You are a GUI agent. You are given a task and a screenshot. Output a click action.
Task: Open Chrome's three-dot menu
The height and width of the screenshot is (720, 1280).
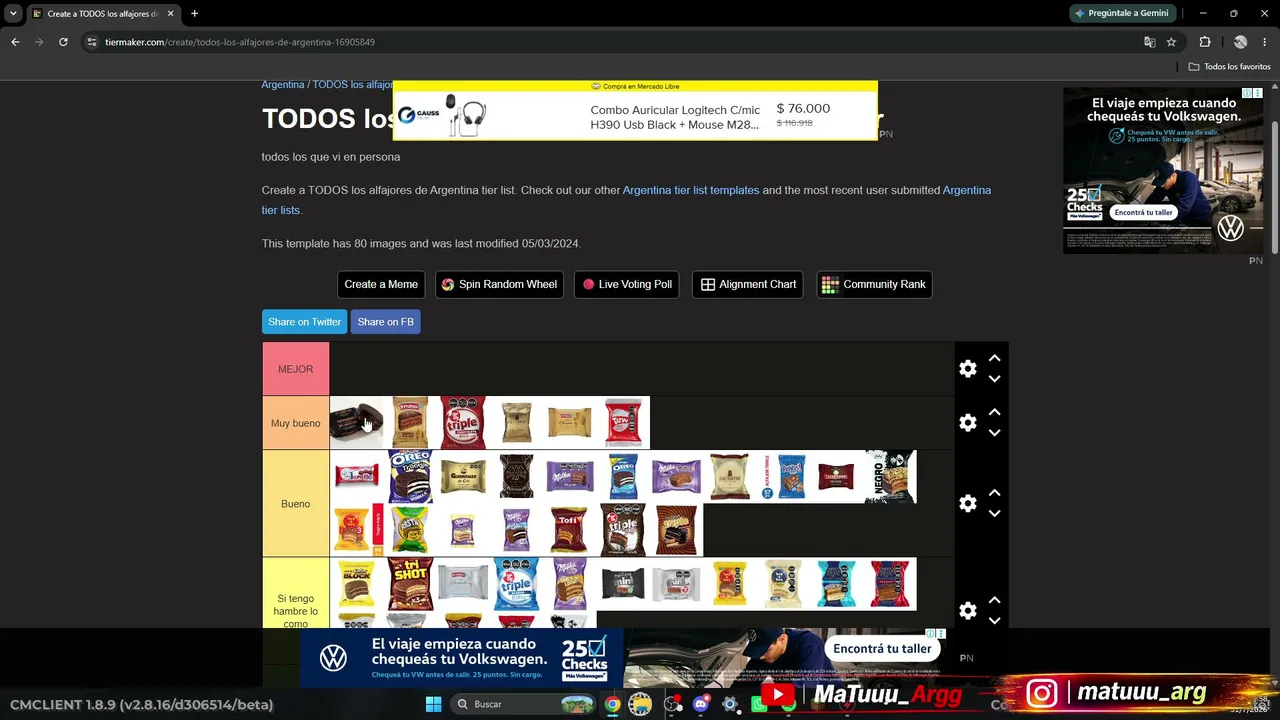pyautogui.click(x=1264, y=42)
